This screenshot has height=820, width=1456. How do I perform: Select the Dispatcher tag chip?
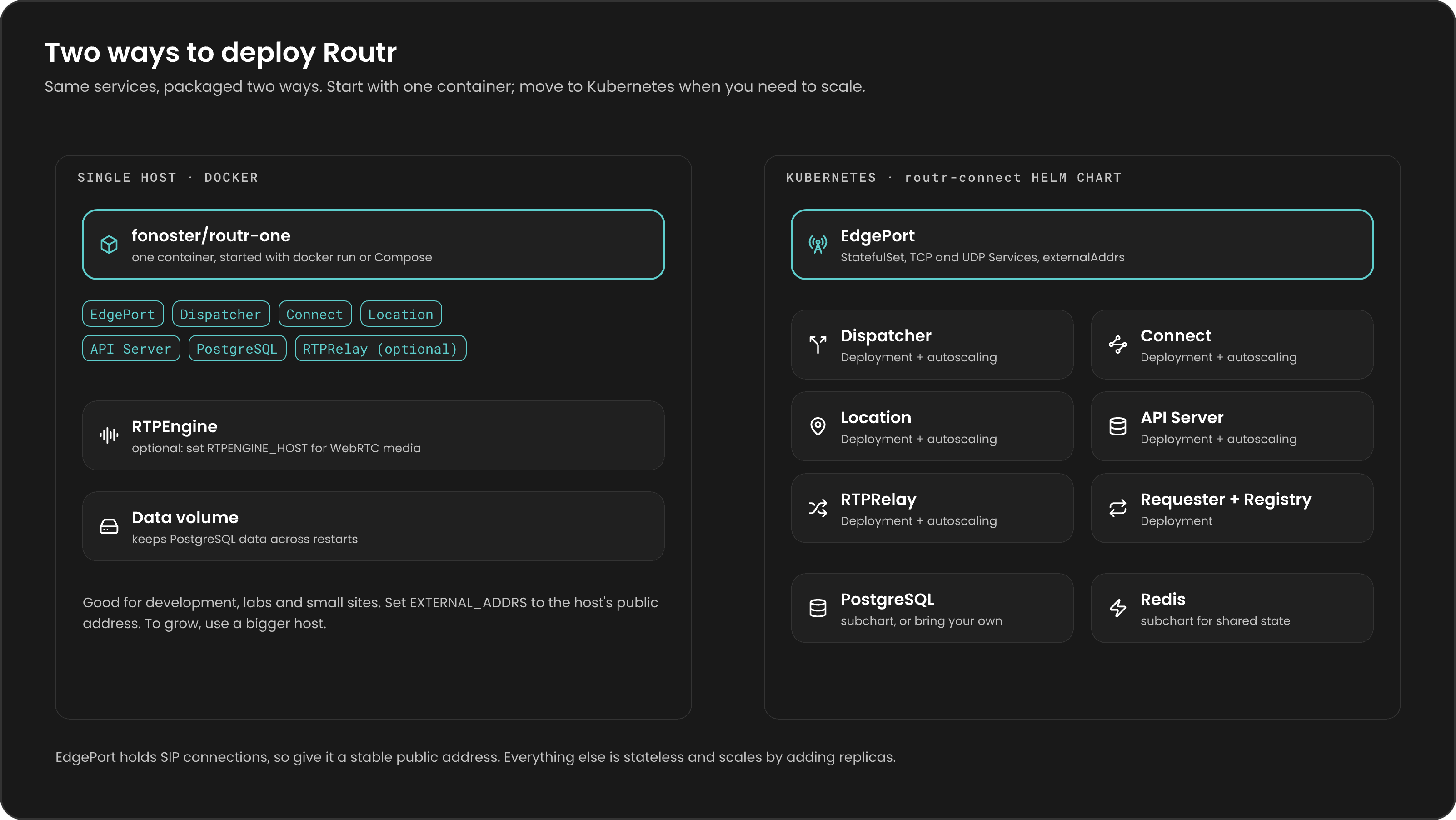pyautogui.click(x=221, y=314)
